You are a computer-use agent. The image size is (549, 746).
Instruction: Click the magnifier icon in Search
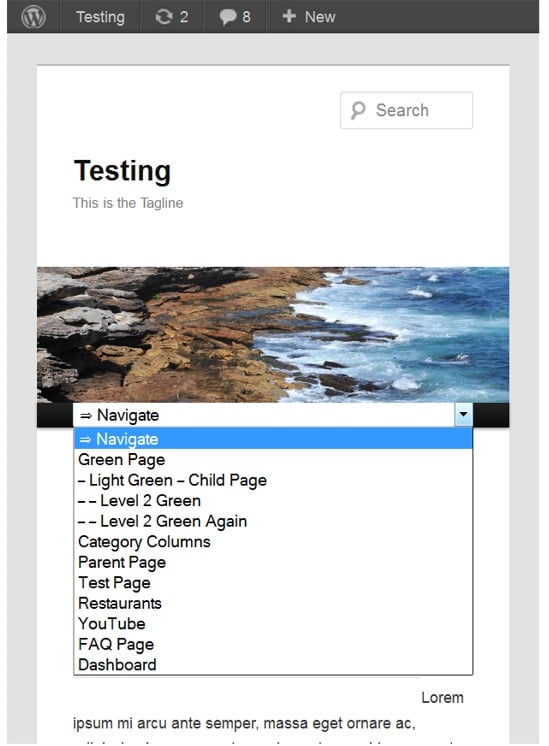[x=358, y=110]
